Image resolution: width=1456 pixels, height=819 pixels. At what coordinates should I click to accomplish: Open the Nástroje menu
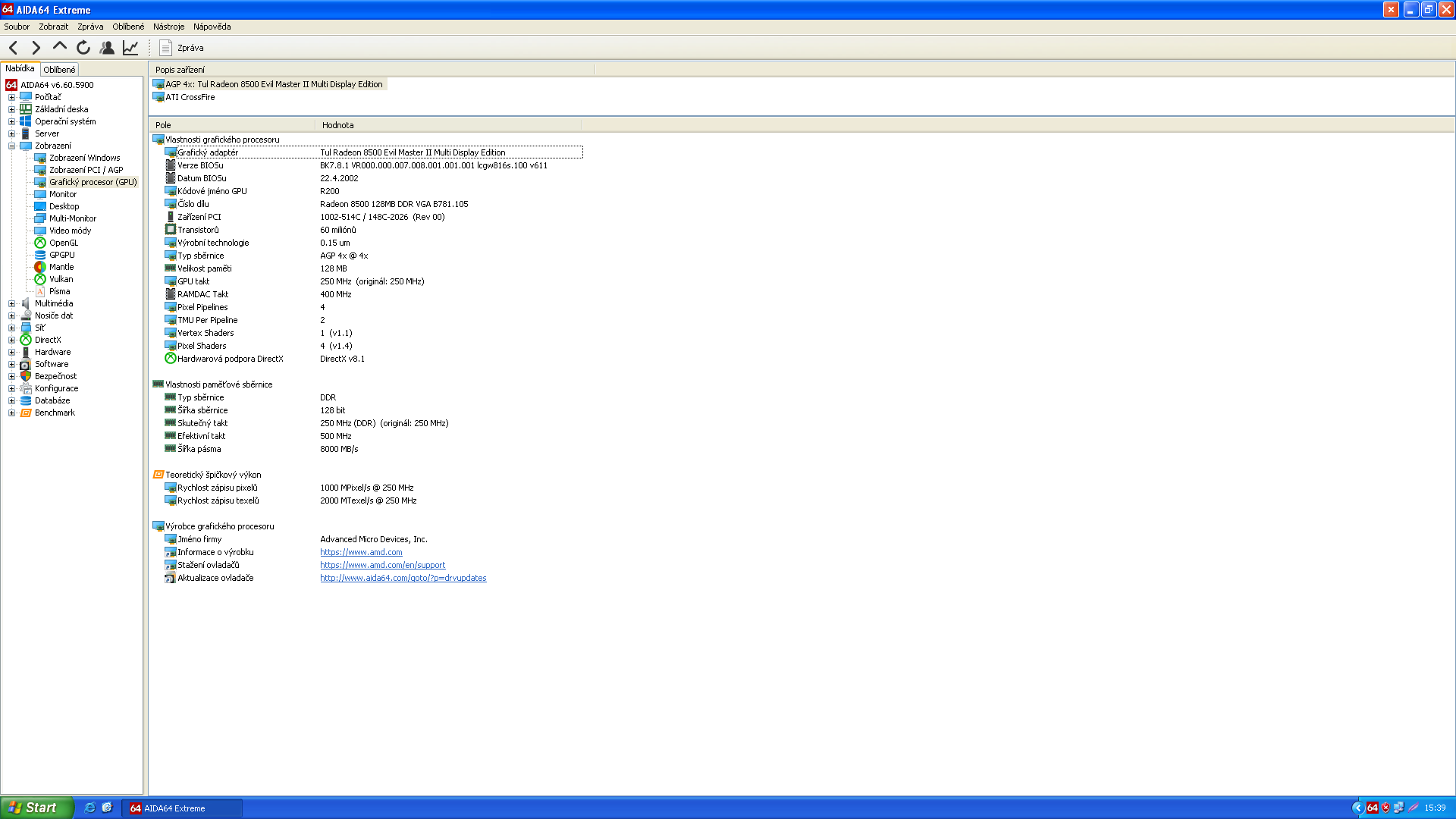[168, 27]
